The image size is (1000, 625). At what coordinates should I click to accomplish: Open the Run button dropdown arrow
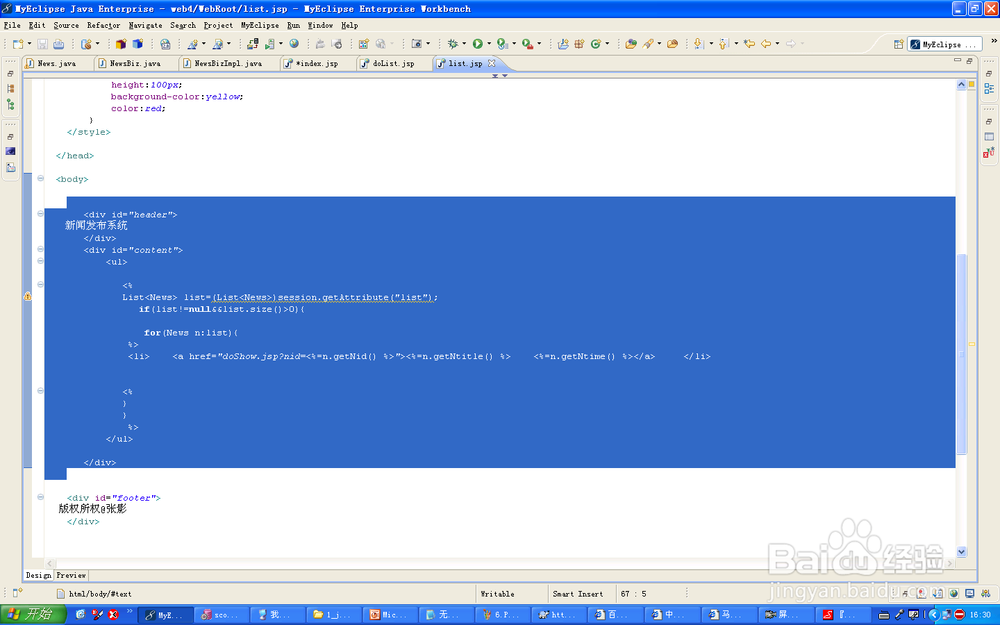(489, 43)
